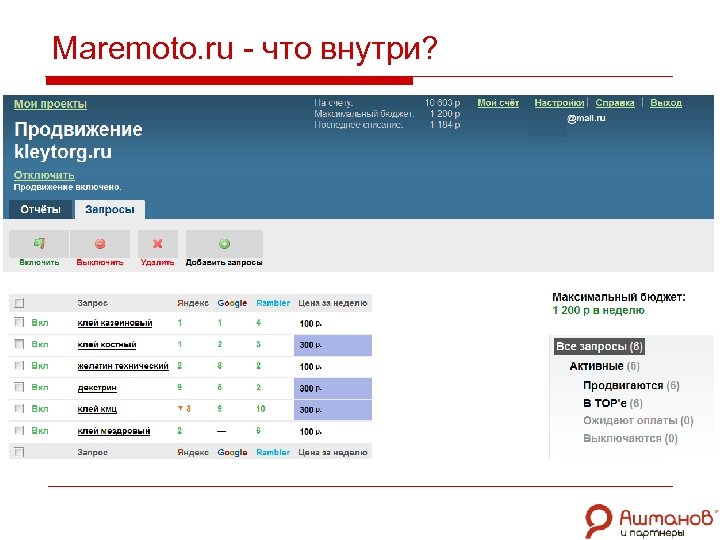
Task: Switch to the Запросы tab
Action: 110,209
